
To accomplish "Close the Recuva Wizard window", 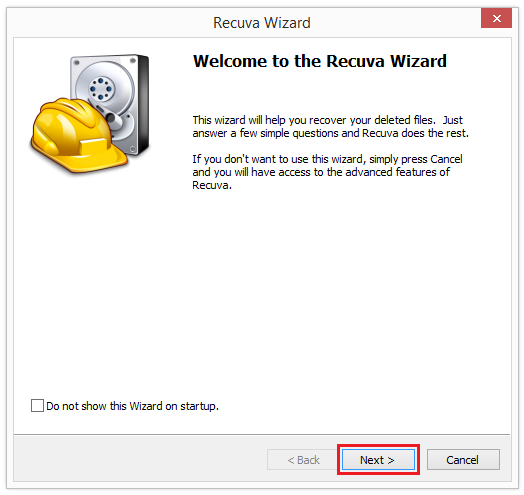I will [496, 18].
